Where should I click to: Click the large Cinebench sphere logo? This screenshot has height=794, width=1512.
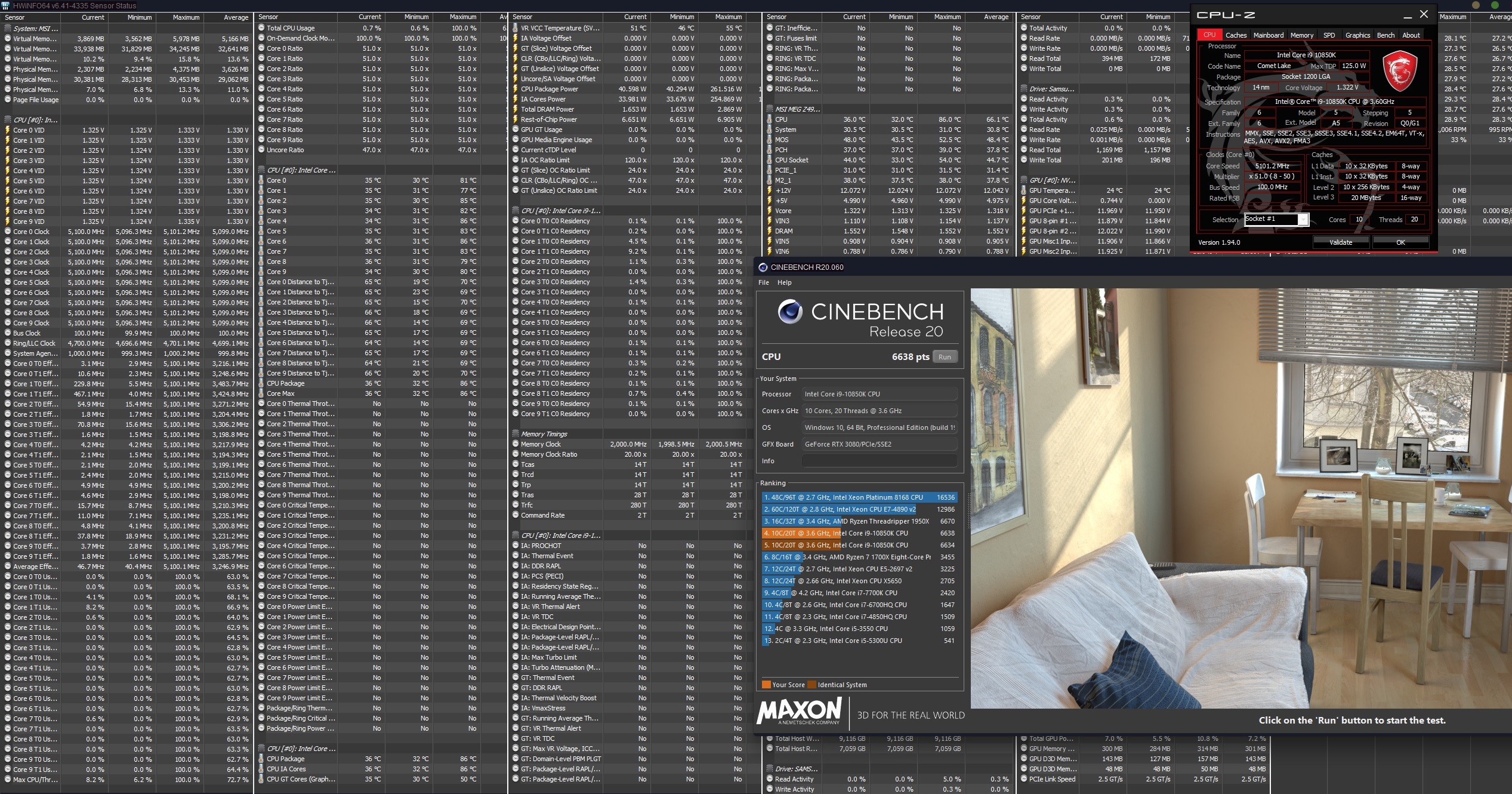[x=790, y=312]
